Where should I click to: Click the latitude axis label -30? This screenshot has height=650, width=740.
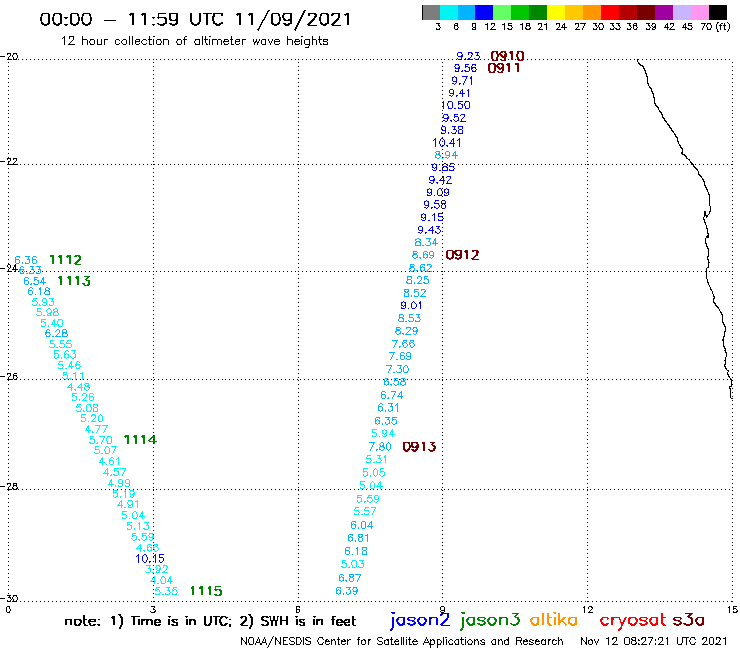click(9, 598)
